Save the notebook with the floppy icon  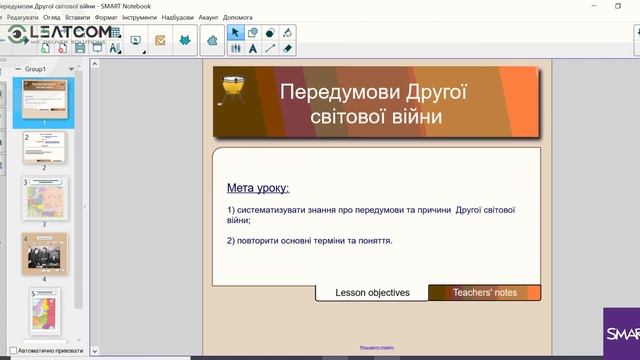pos(80,48)
